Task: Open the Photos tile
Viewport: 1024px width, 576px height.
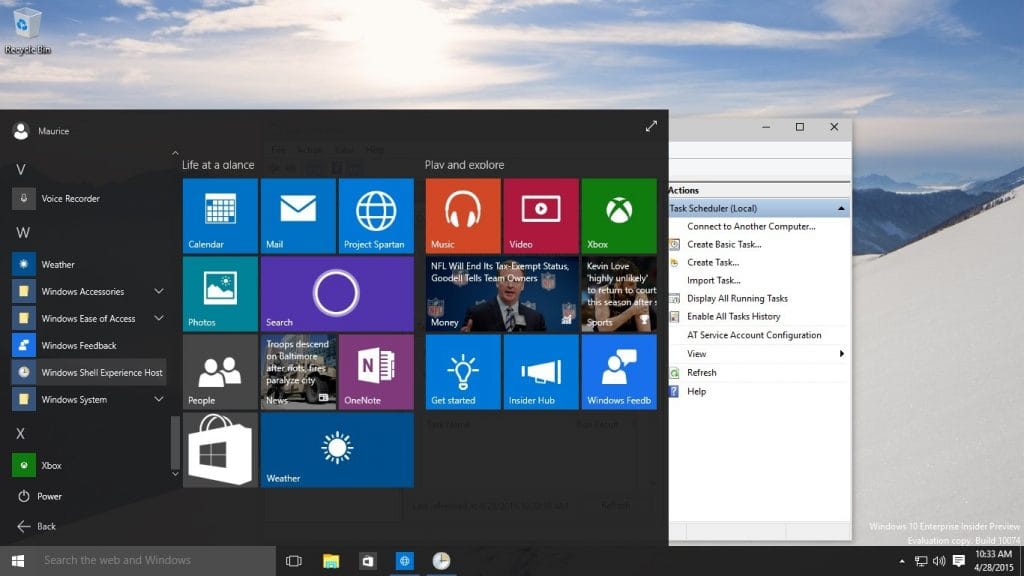Action: click(219, 294)
